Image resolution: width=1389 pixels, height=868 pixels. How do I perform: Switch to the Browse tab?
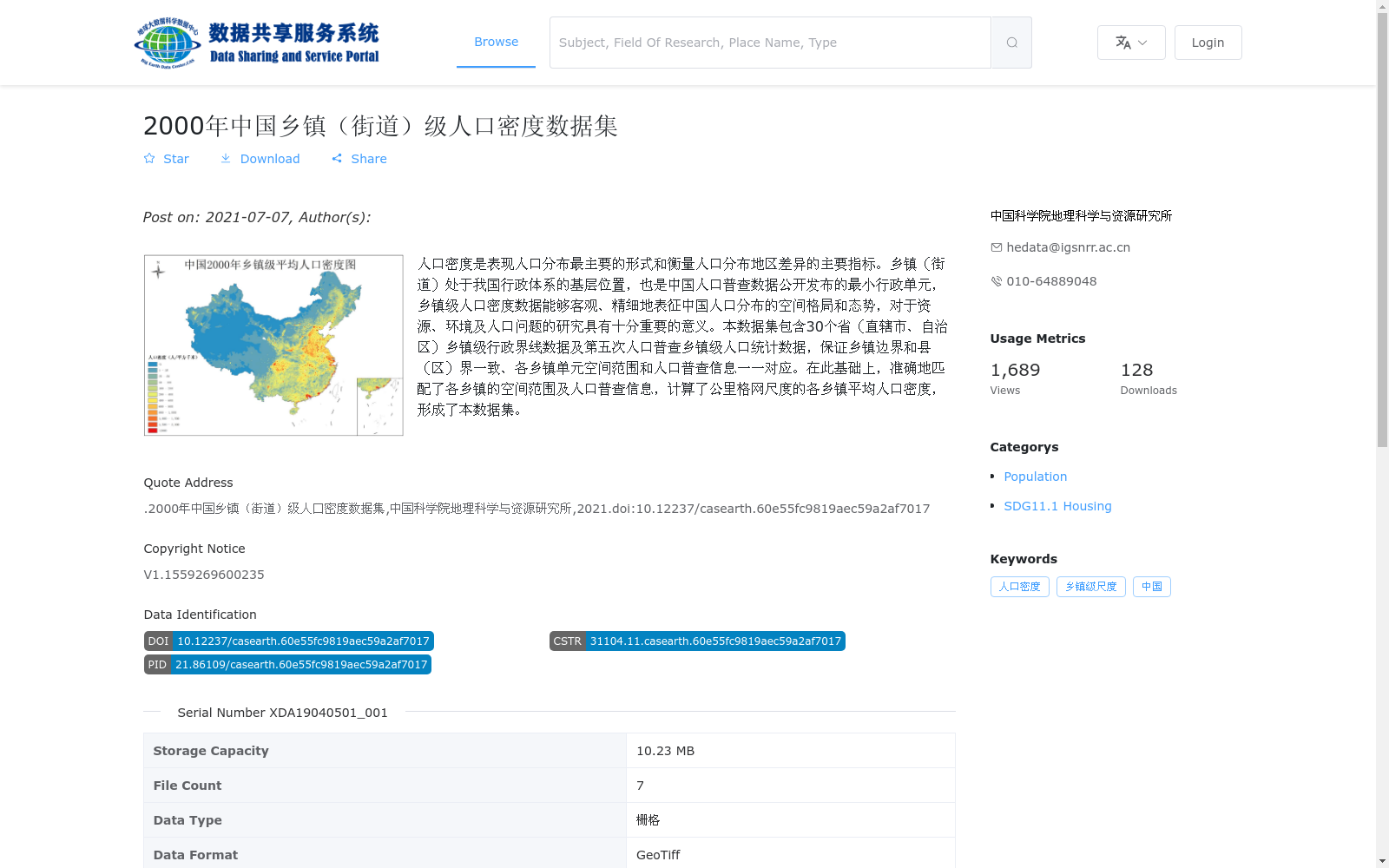click(496, 41)
